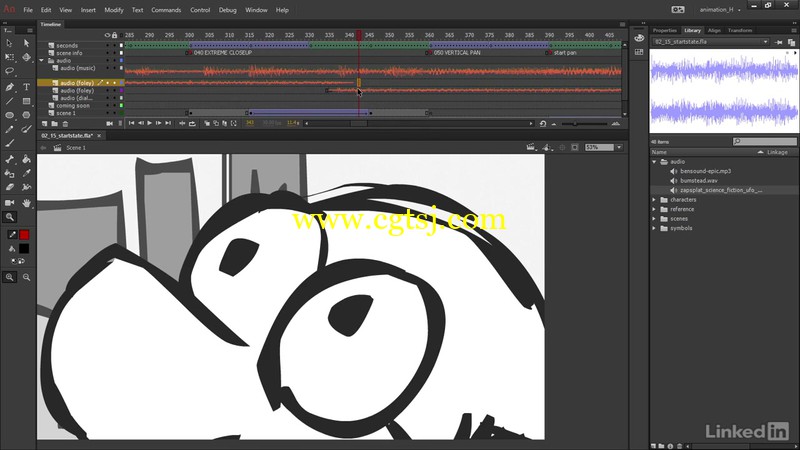The image size is (800, 450).
Task: Select the Camera tool
Action: coord(9,203)
